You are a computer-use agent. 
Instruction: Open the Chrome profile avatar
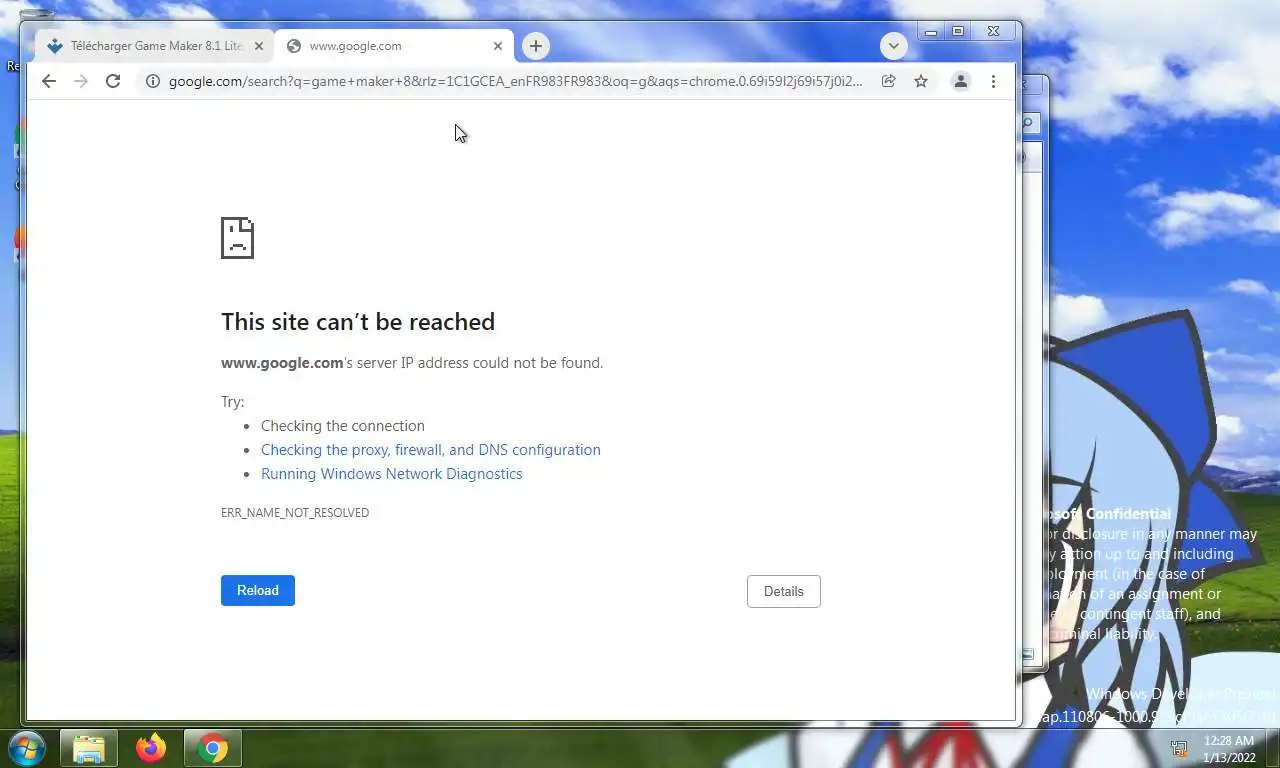(961, 81)
